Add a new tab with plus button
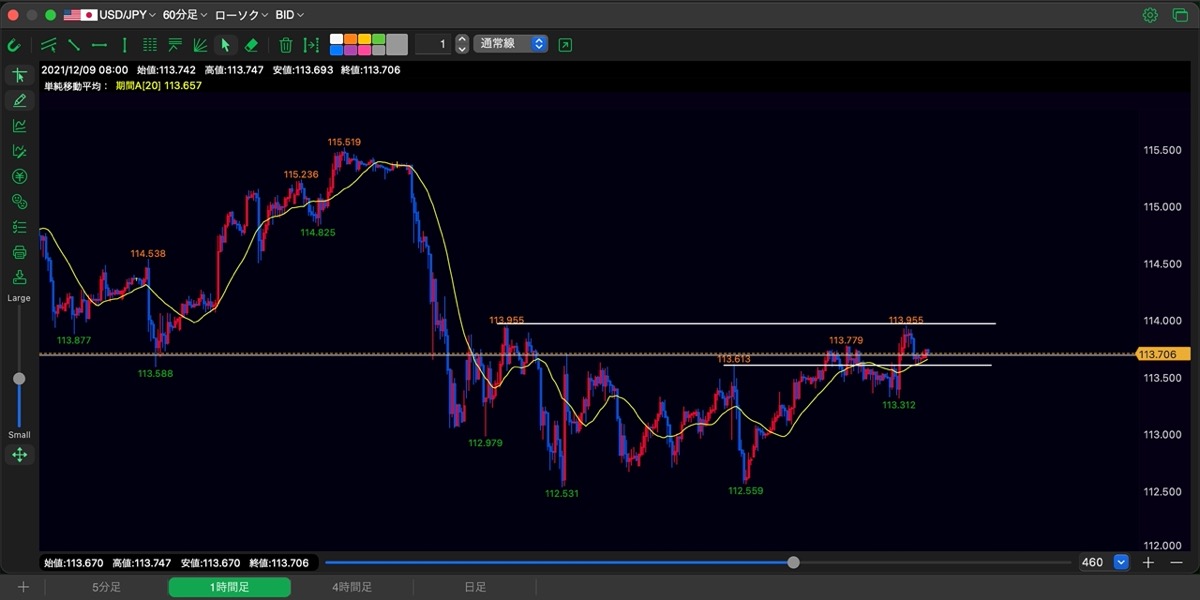The width and height of the screenshot is (1200, 600). [23, 587]
